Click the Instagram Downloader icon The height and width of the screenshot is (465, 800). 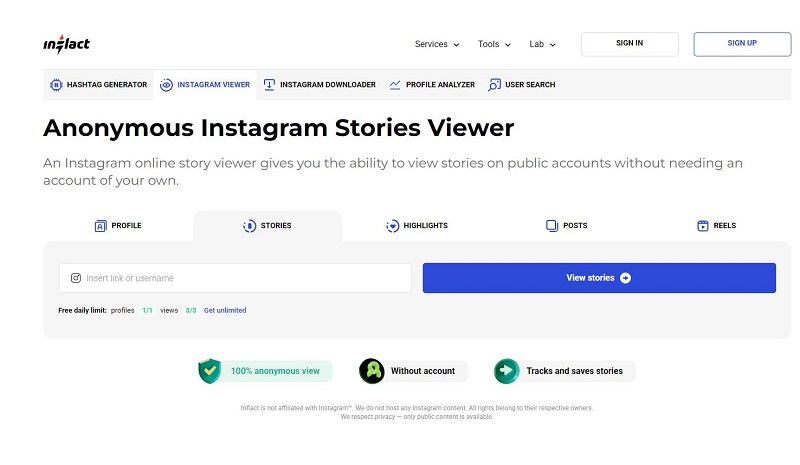point(269,85)
